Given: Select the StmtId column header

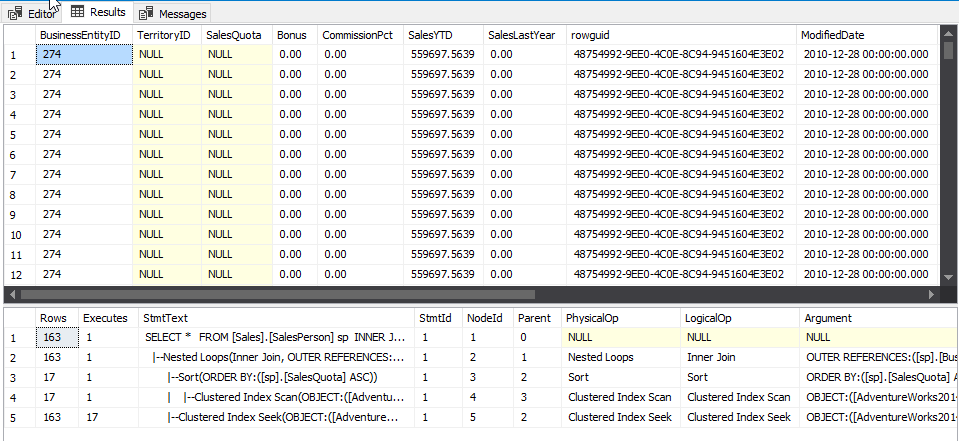Looking at the screenshot, I should (438, 318).
